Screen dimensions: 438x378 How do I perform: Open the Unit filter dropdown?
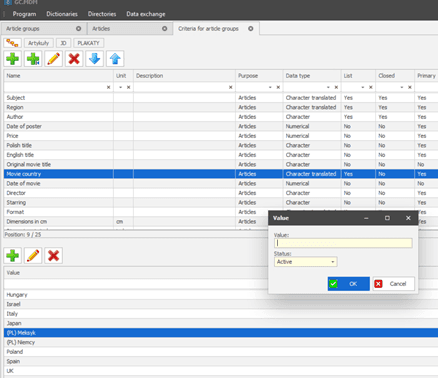120,87
